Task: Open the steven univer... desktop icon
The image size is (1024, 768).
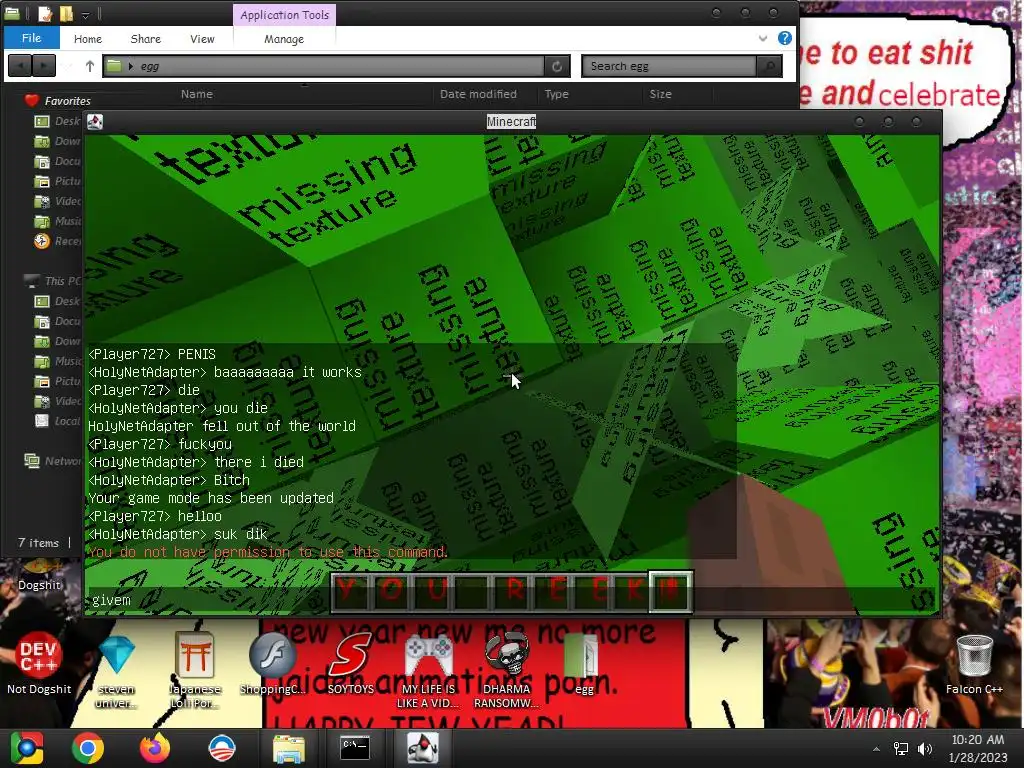Action: click(x=117, y=671)
